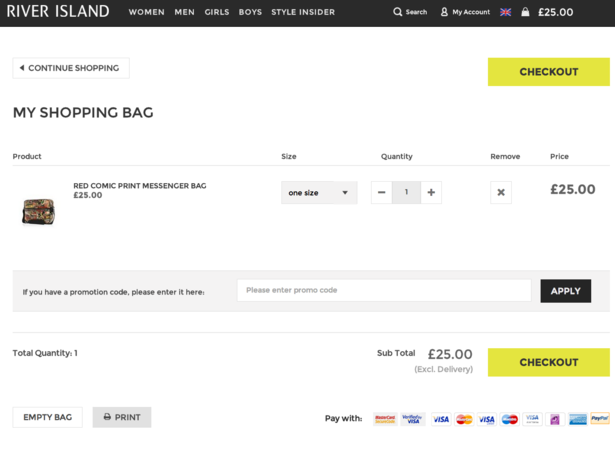Image resolution: width=615 pixels, height=454 pixels.
Task: Click the River Island logo
Action: pyautogui.click(x=58, y=11)
